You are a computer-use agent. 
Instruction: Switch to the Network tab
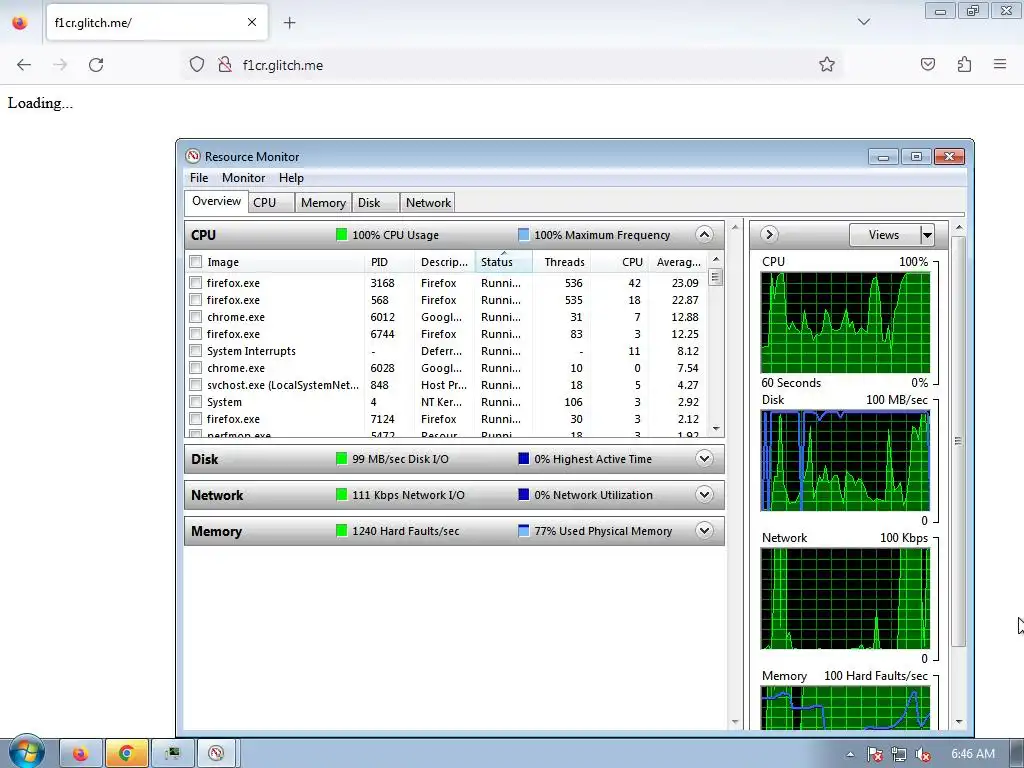coord(428,202)
